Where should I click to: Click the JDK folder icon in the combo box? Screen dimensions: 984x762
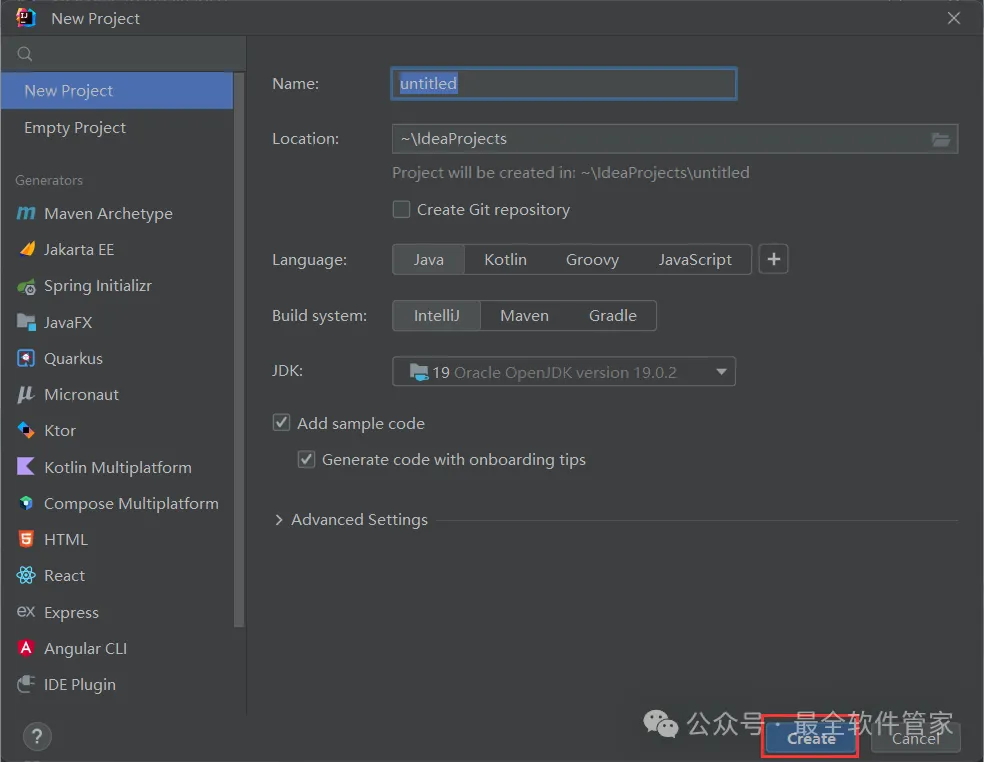pos(419,372)
